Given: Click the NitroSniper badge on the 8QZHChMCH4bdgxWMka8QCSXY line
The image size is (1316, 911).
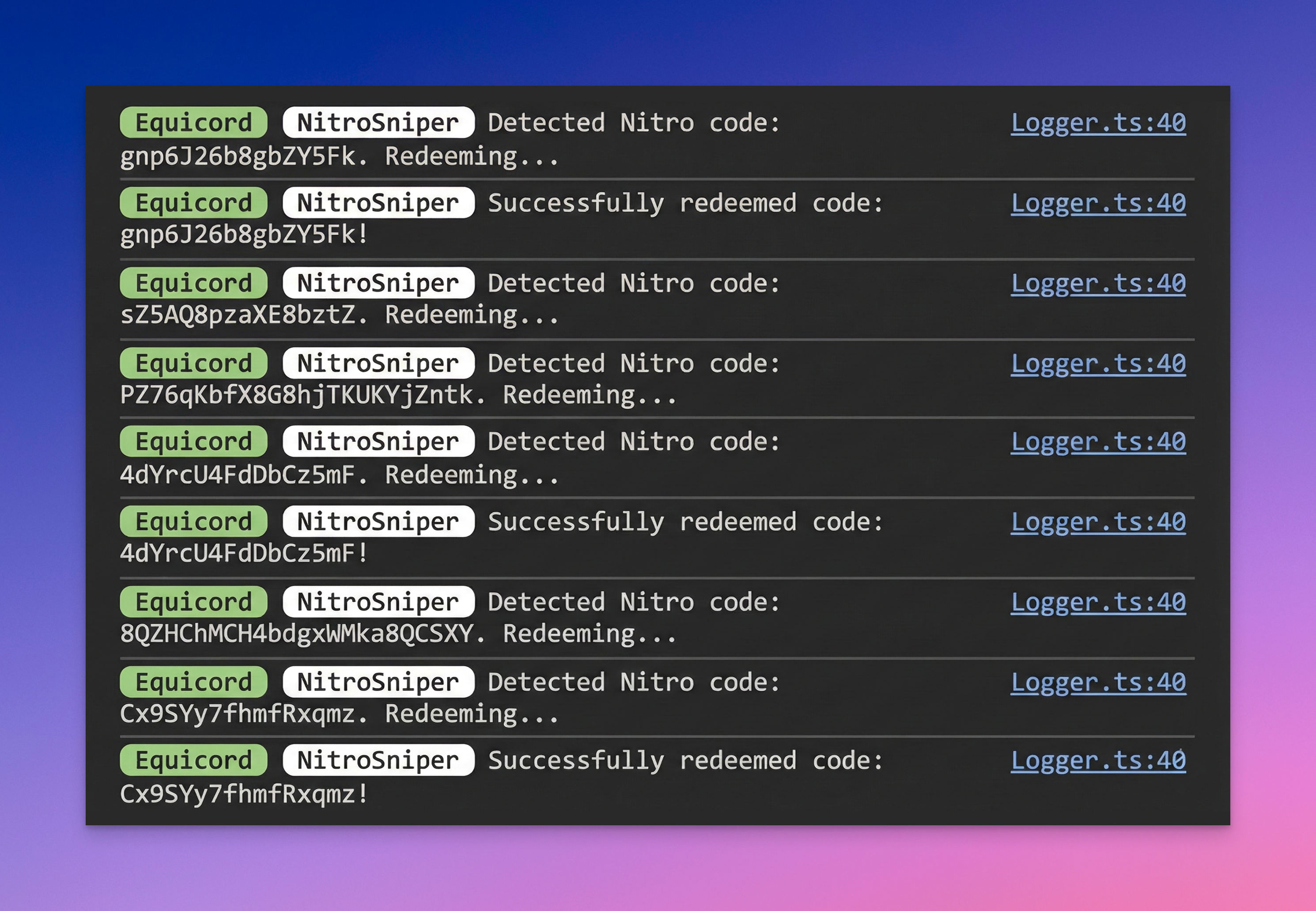Looking at the screenshot, I should 378,601.
